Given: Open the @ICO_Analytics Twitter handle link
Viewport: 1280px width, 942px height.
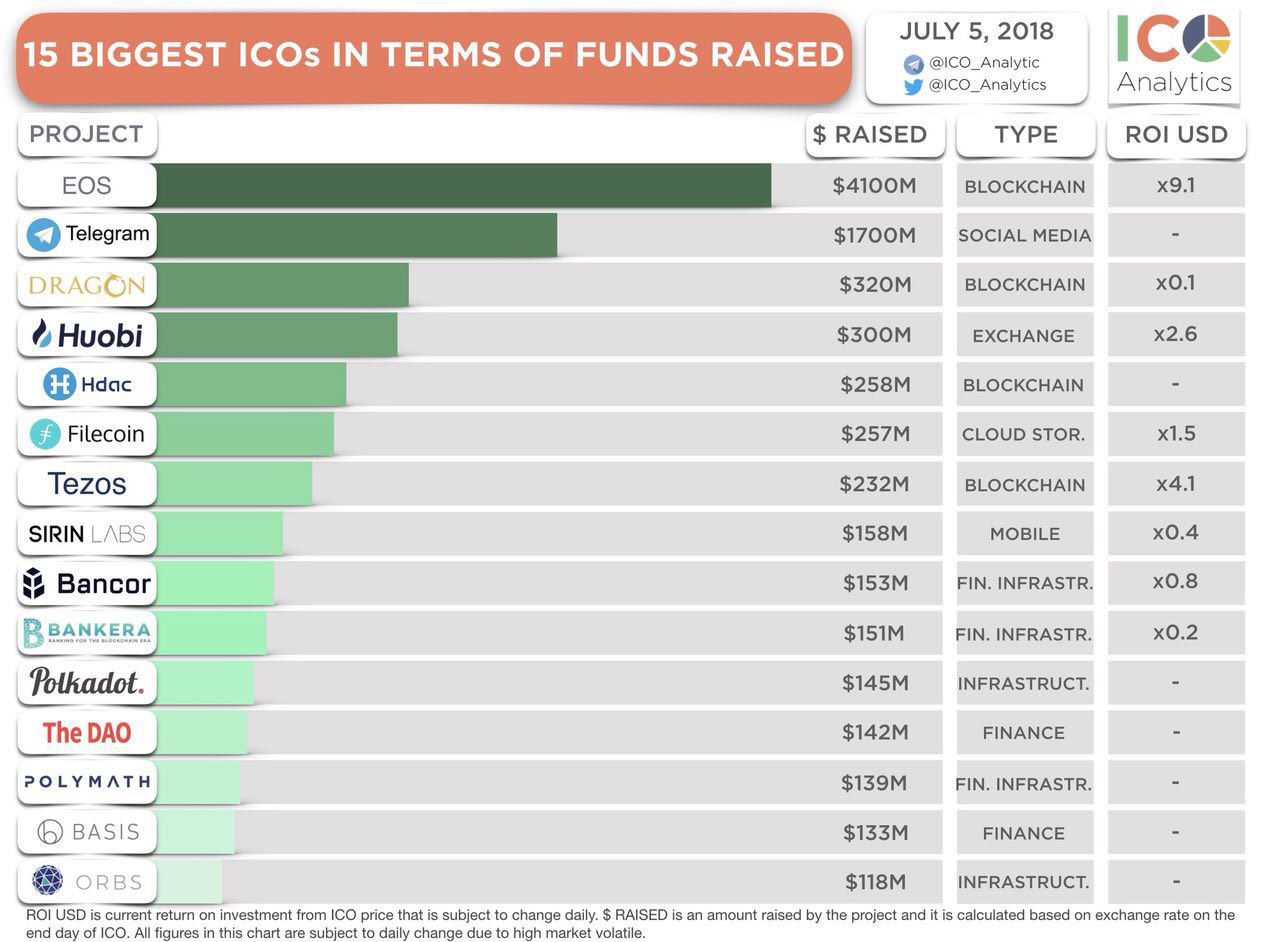Looking at the screenshot, I should pyautogui.click(x=987, y=85).
